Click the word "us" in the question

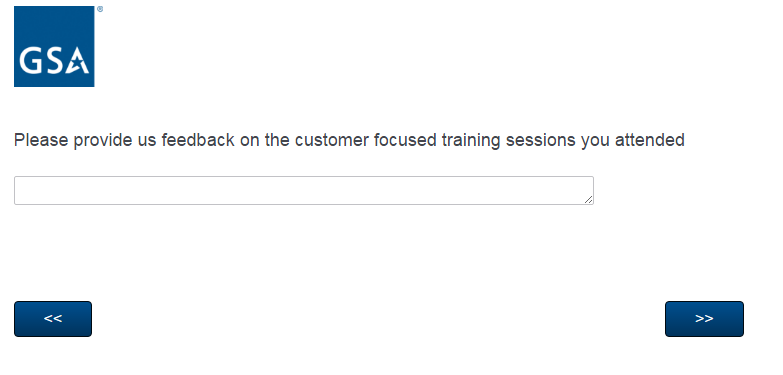pos(147,141)
